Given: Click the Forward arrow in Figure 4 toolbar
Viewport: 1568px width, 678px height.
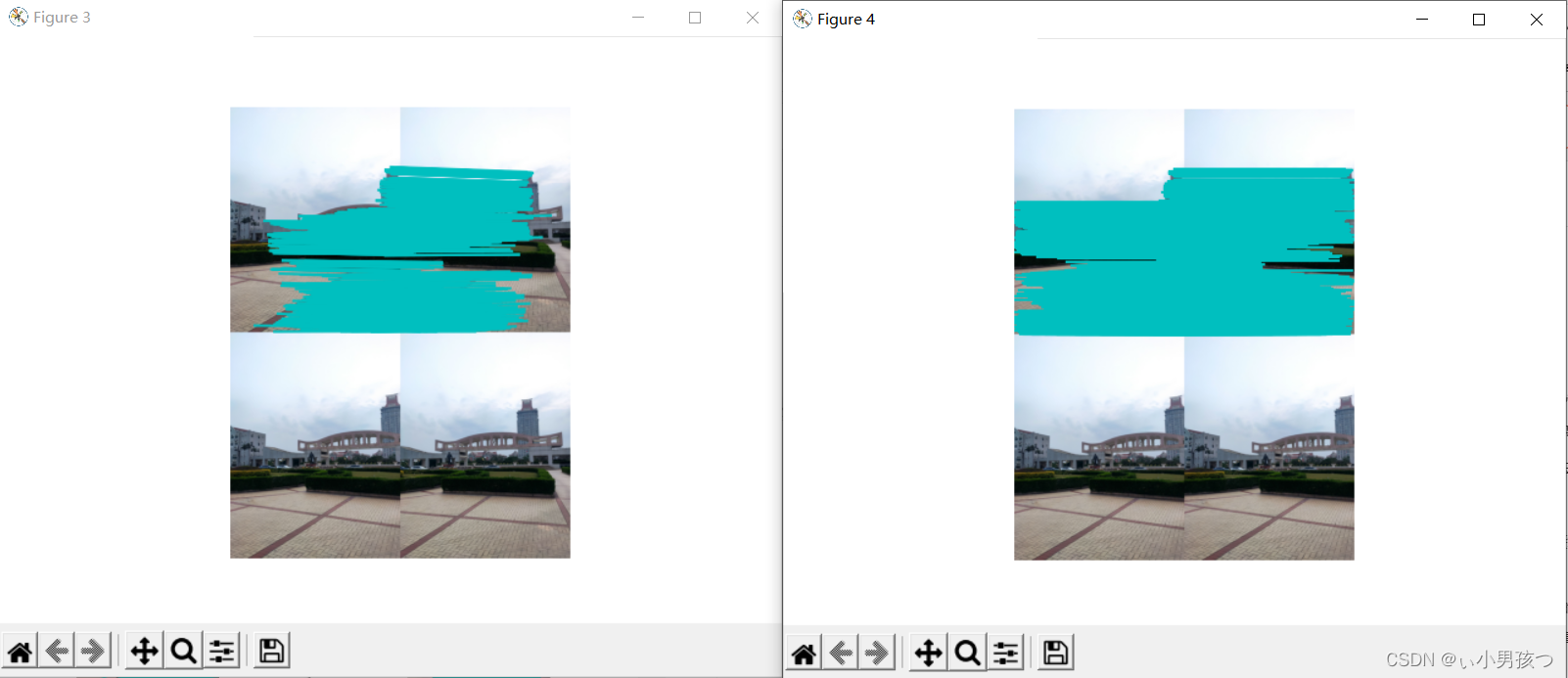Looking at the screenshot, I should tap(877, 653).
